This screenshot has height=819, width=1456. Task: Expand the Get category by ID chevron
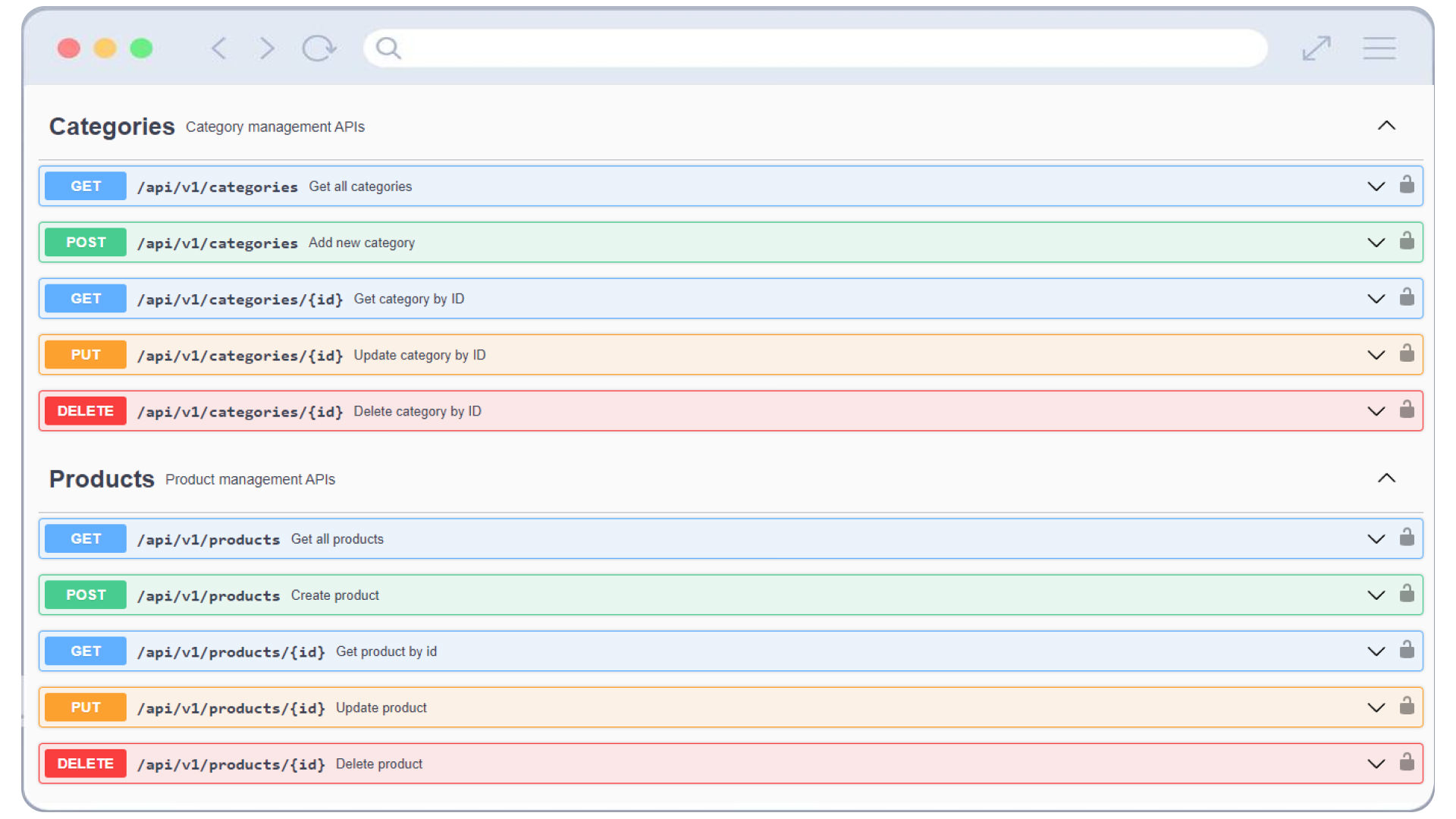1376,299
